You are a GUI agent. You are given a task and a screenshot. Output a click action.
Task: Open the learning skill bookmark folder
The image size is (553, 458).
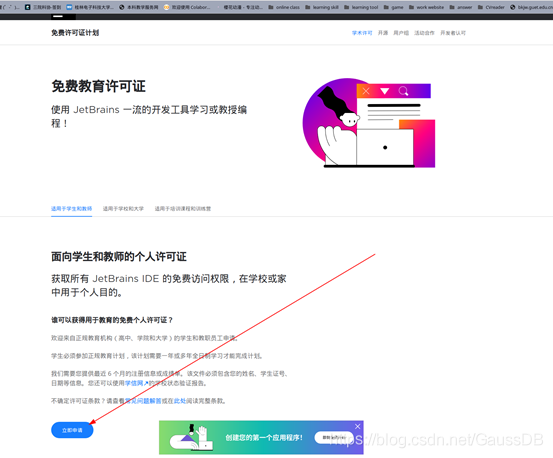322,7
